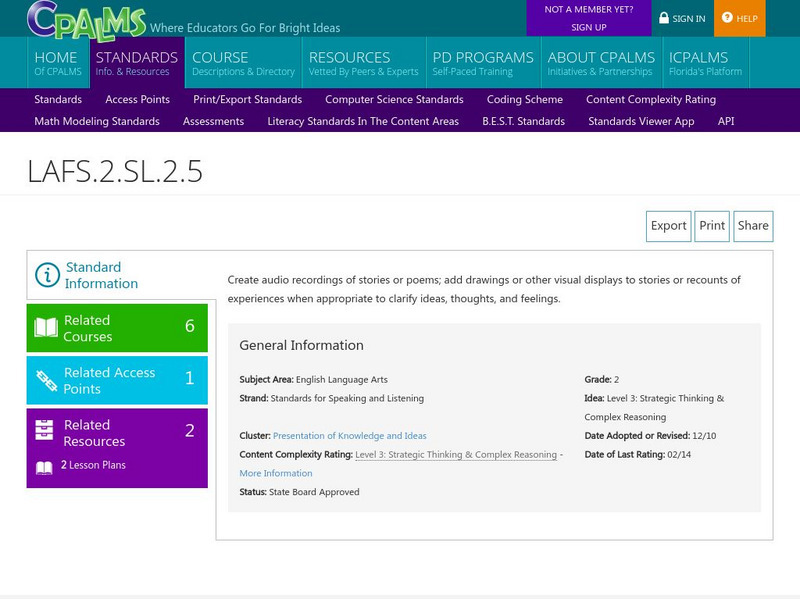Click the lock icon beside Sign In
800x599 pixels.
[664, 18]
